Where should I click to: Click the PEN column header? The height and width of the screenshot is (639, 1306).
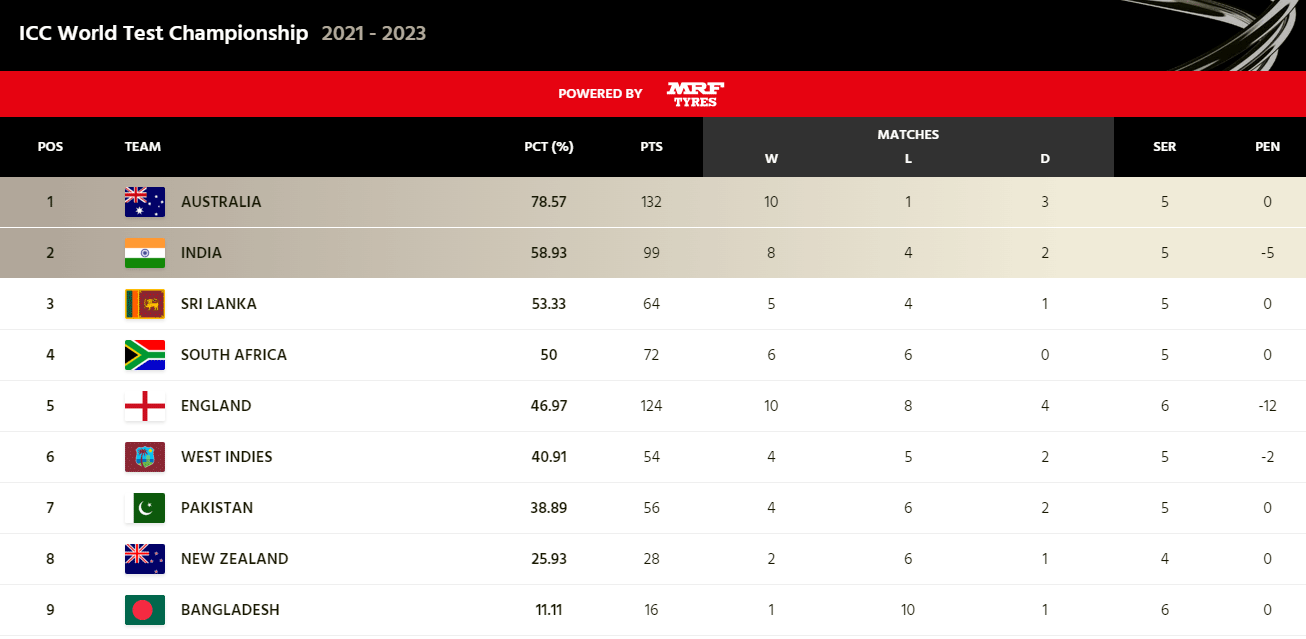tap(1267, 147)
